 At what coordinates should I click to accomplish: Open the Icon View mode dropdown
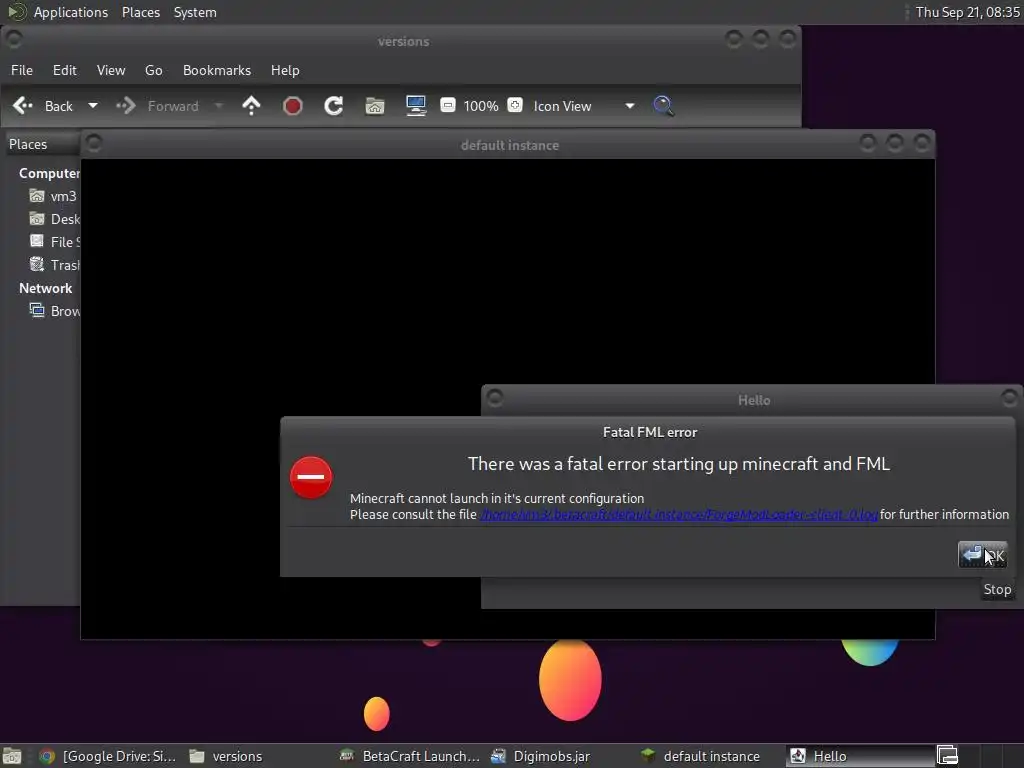coord(583,106)
